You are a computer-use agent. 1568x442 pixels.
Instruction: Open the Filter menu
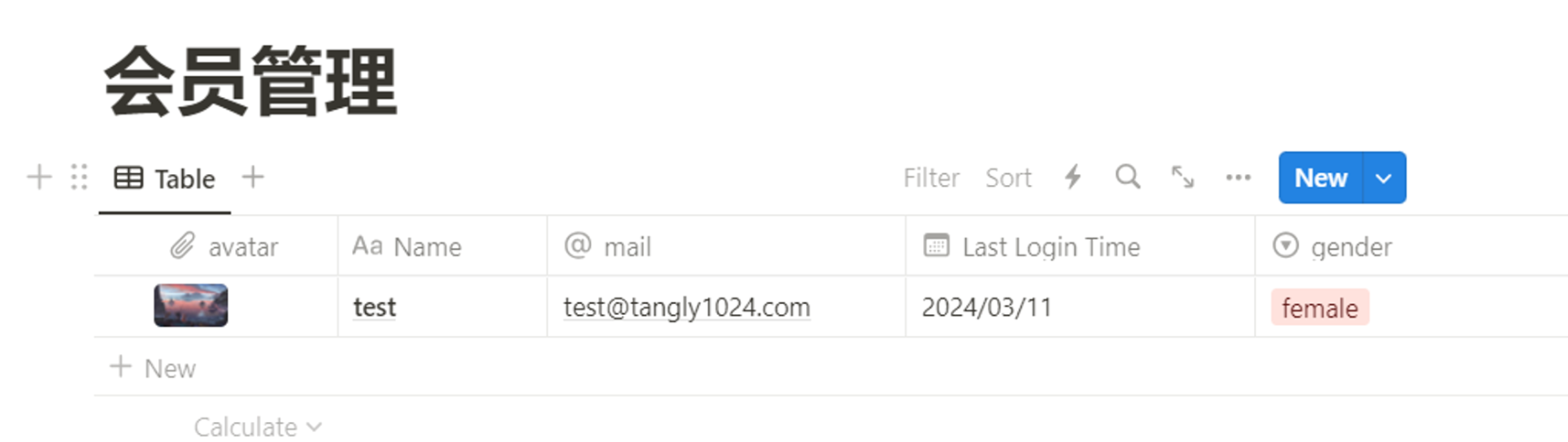coord(932,178)
